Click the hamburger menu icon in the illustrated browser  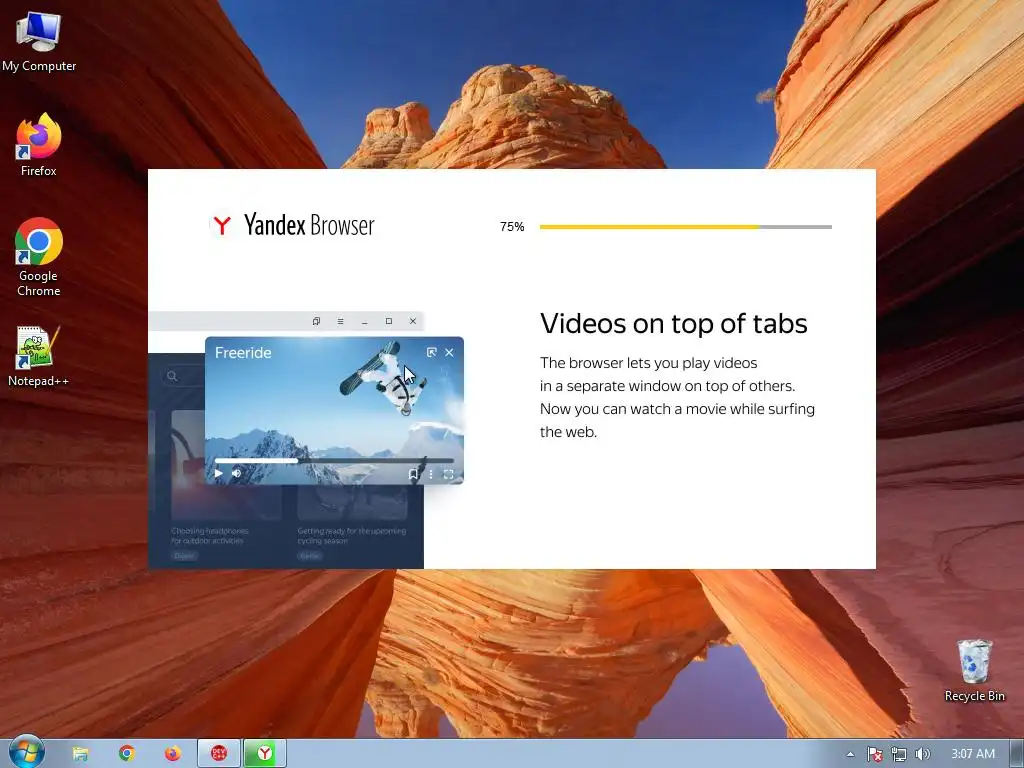pyautogui.click(x=340, y=321)
